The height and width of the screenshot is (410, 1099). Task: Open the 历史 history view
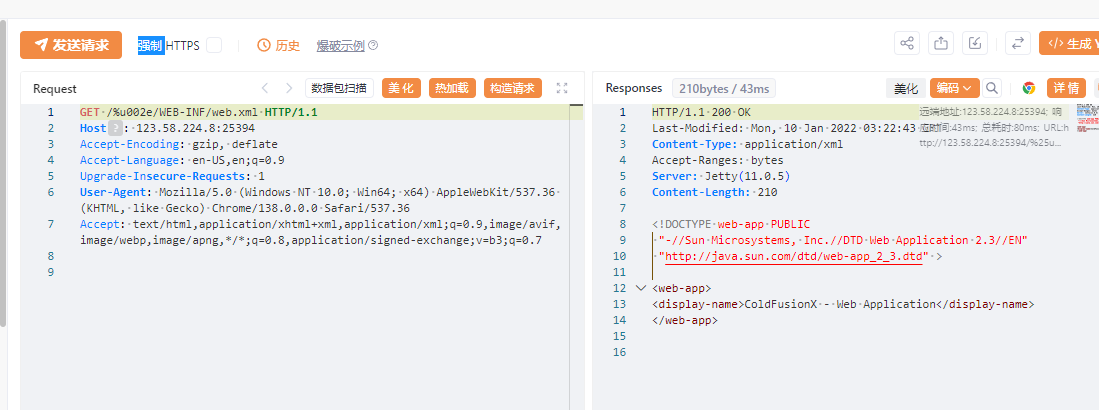click(x=279, y=45)
